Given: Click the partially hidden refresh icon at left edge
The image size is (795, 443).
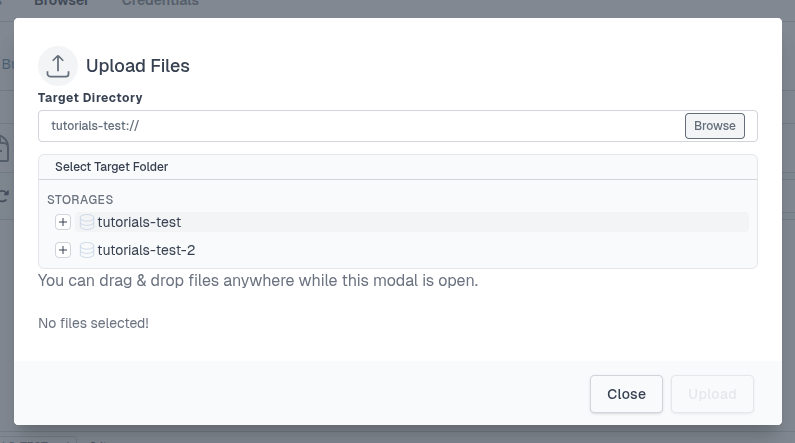Looking at the screenshot, I should click(x=5, y=194).
